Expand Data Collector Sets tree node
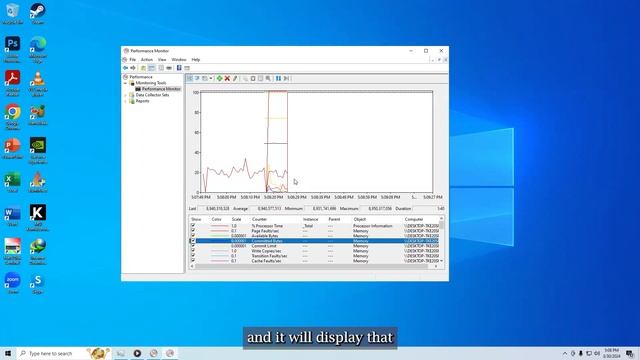640x360 pixels. (x=125, y=95)
